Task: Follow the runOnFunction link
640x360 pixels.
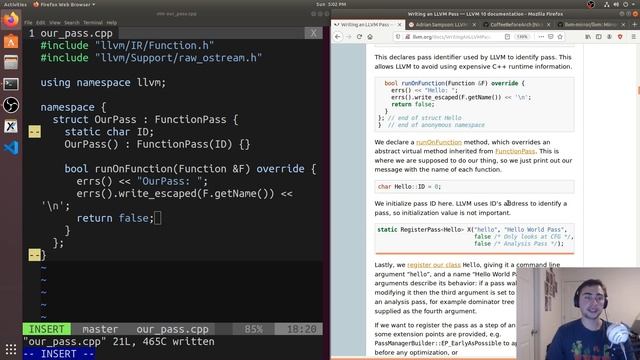Action: pos(439,142)
